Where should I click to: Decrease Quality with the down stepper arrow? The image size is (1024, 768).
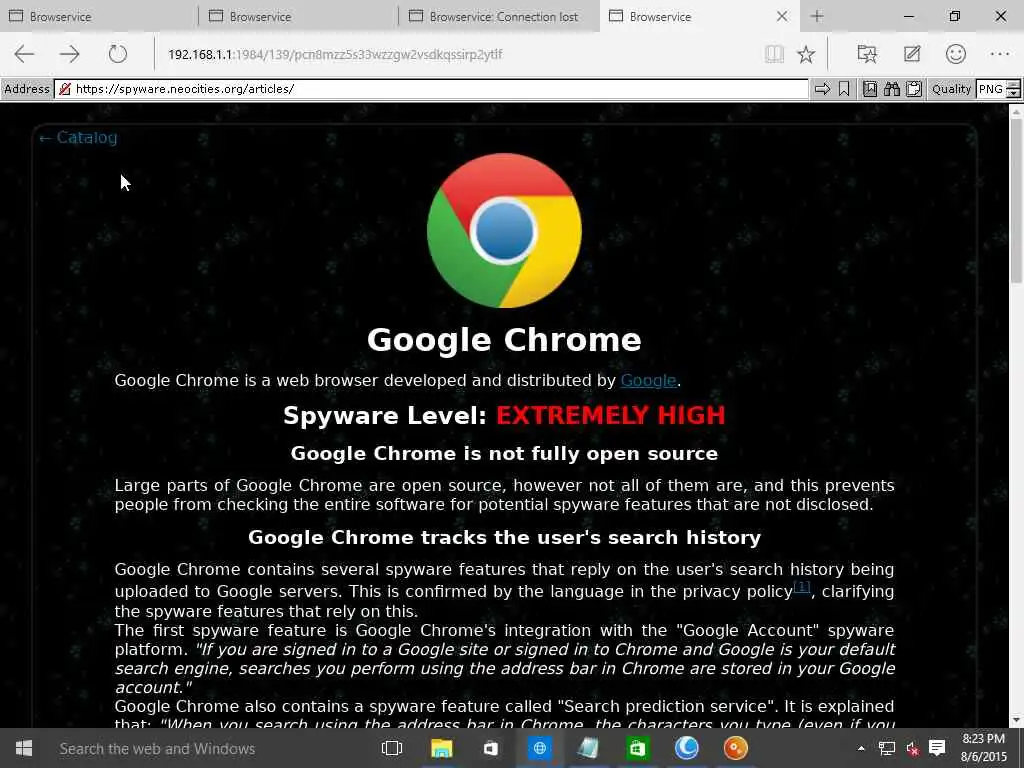click(1014, 93)
